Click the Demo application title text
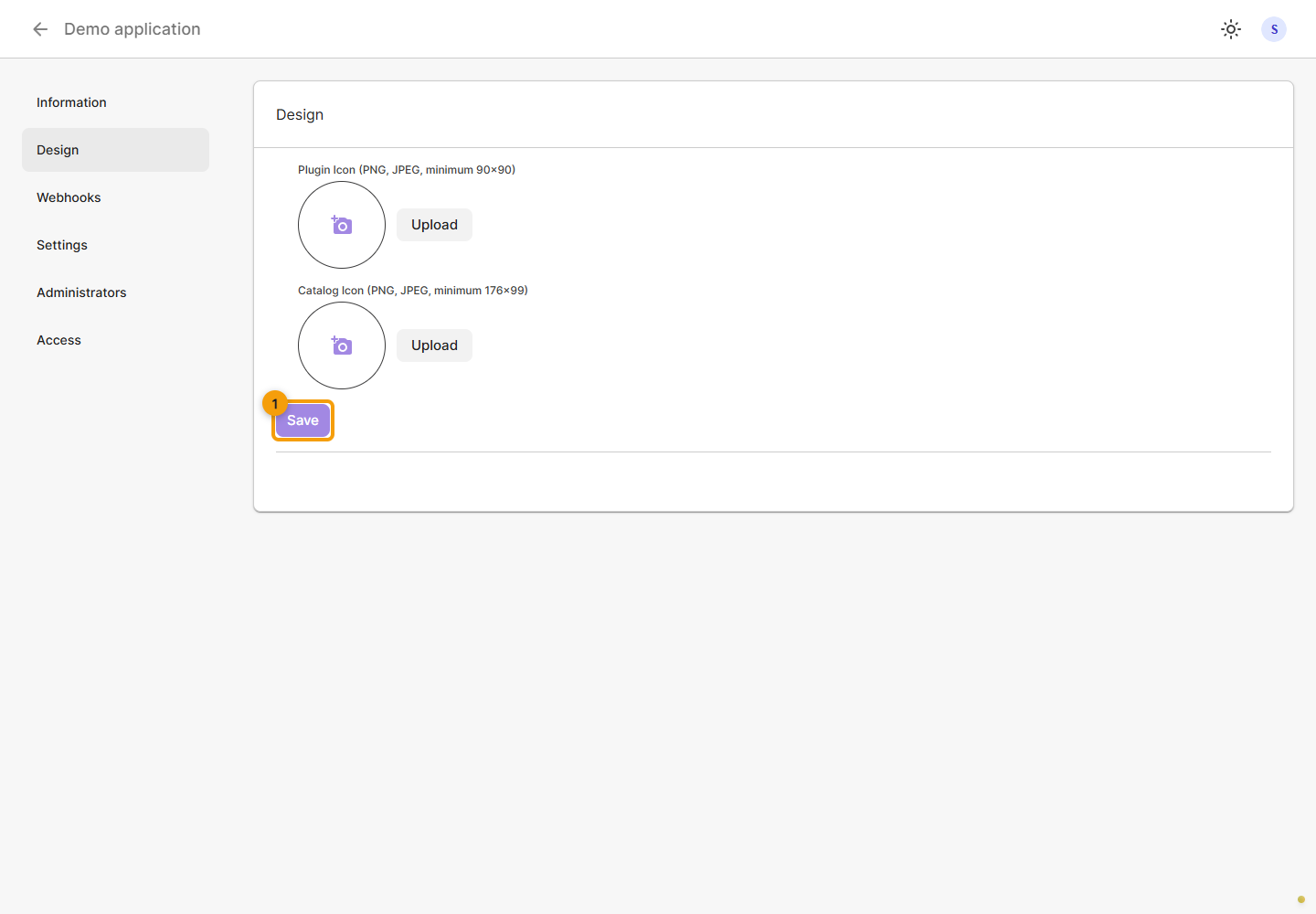Viewport: 1316px width, 914px height. pyautogui.click(x=133, y=29)
